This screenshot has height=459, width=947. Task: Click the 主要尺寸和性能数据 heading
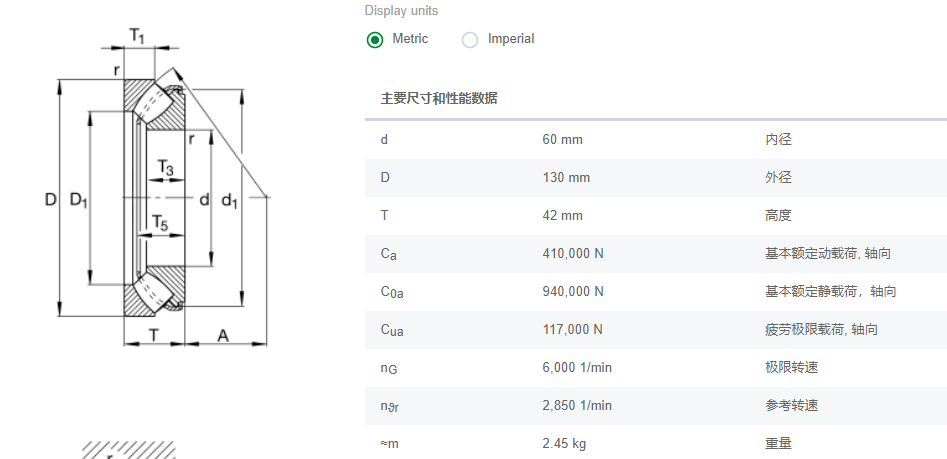coord(439,98)
